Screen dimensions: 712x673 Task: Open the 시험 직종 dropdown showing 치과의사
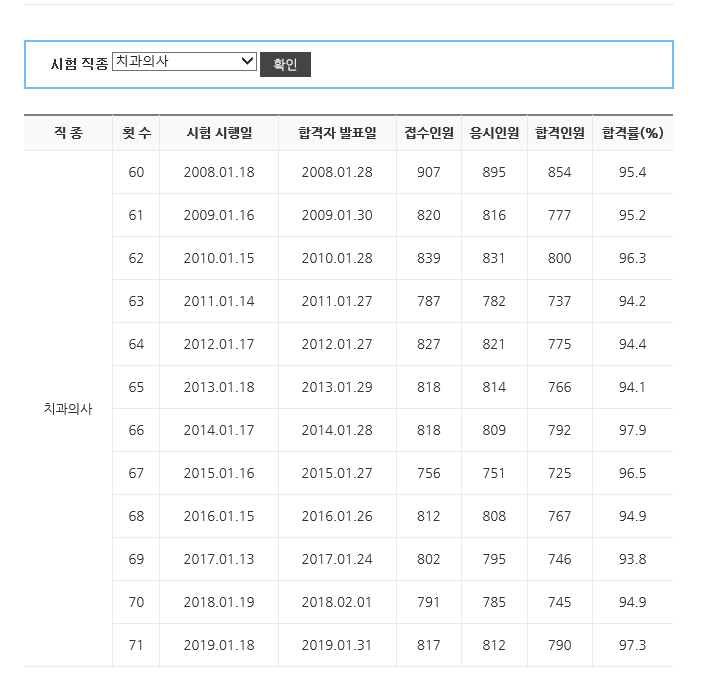click(x=184, y=61)
